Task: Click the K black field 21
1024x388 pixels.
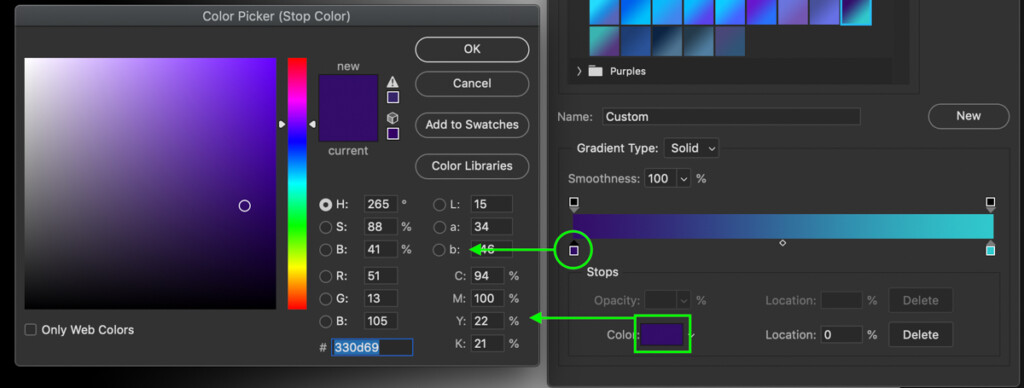Action: click(487, 343)
